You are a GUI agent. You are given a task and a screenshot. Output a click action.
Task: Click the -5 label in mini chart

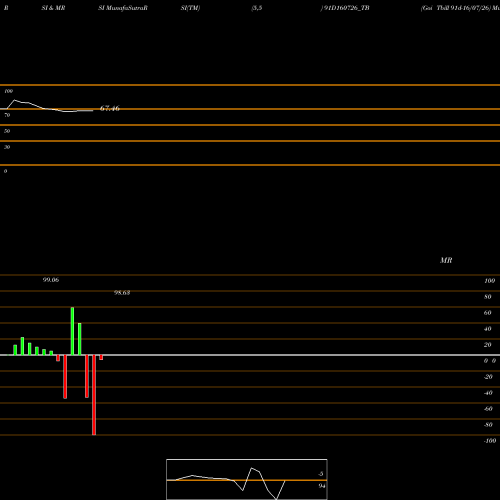[321, 474]
